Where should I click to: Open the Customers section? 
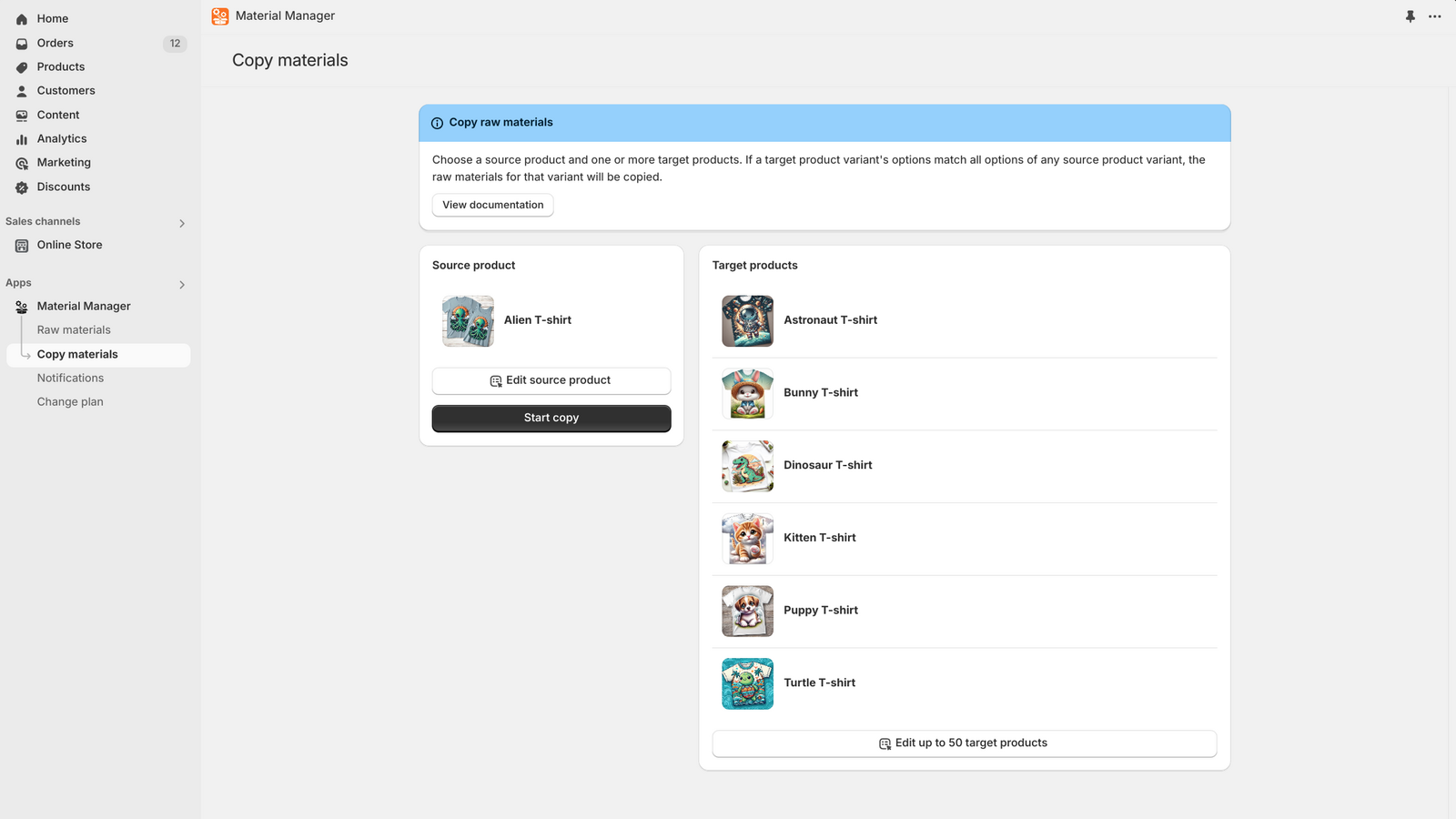pos(66,90)
